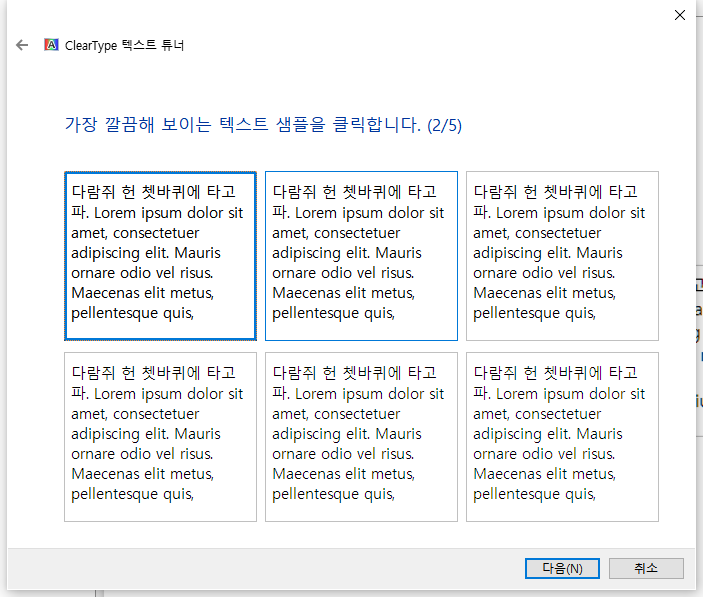Image resolution: width=703 pixels, height=597 pixels.
Task: Go back with the left arrow button
Action: coord(22,45)
